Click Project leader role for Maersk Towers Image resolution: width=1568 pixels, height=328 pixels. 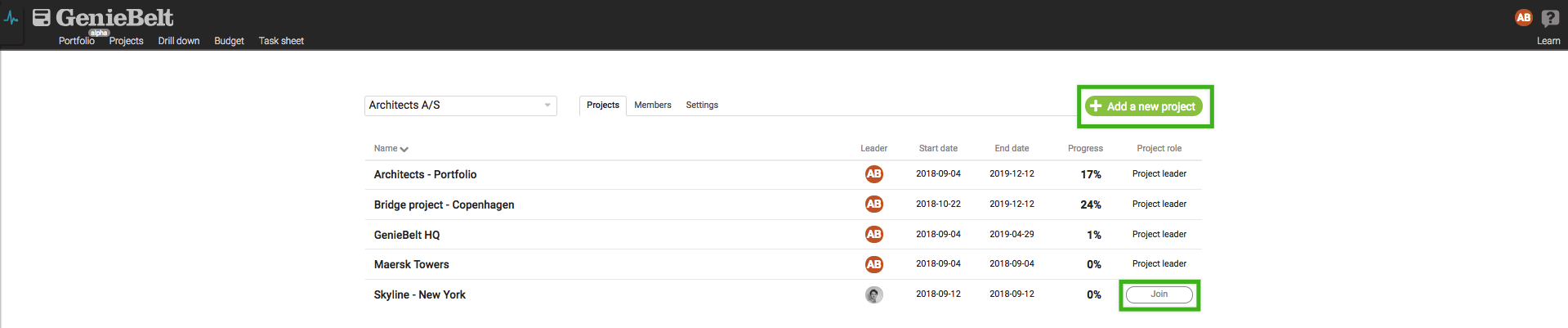[1159, 264]
